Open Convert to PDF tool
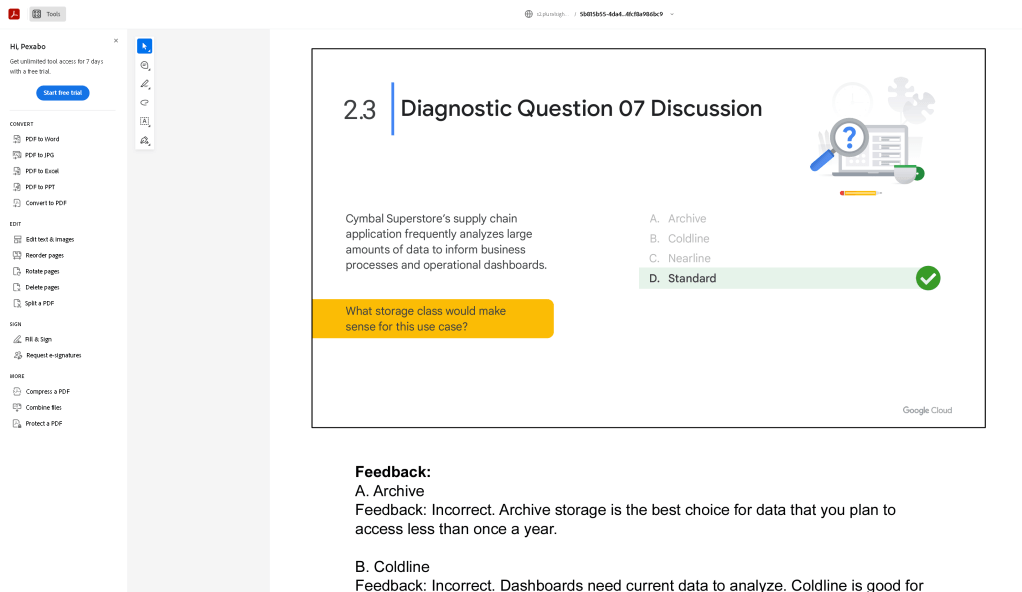This screenshot has width=1022, height=592. (x=46, y=203)
